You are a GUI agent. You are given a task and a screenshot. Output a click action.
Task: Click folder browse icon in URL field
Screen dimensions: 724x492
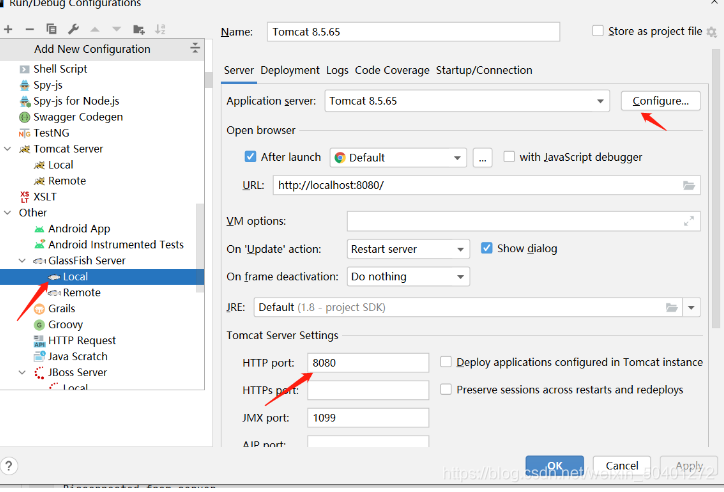tap(689, 186)
